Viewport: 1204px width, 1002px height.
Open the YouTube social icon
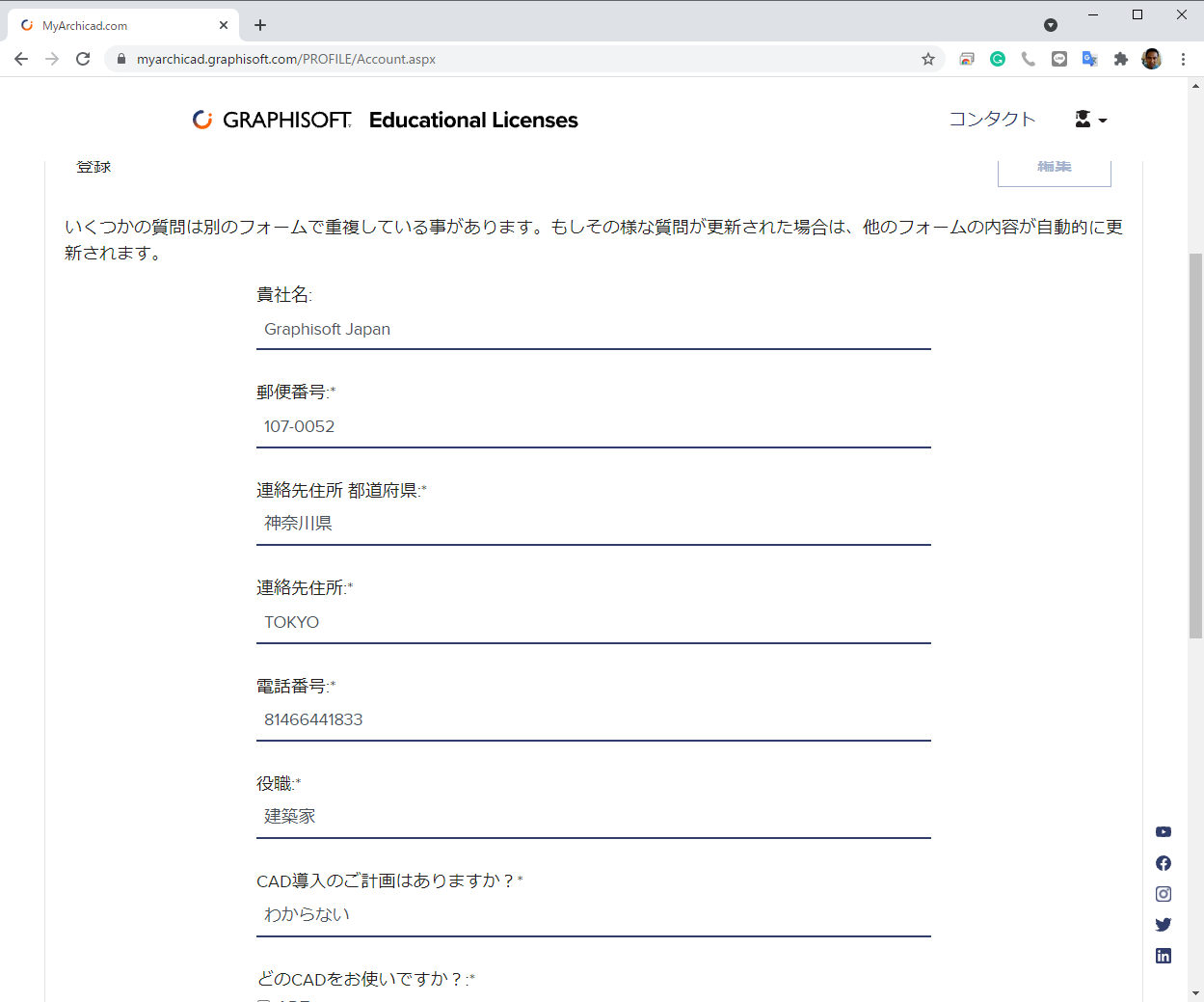pos(1164,832)
